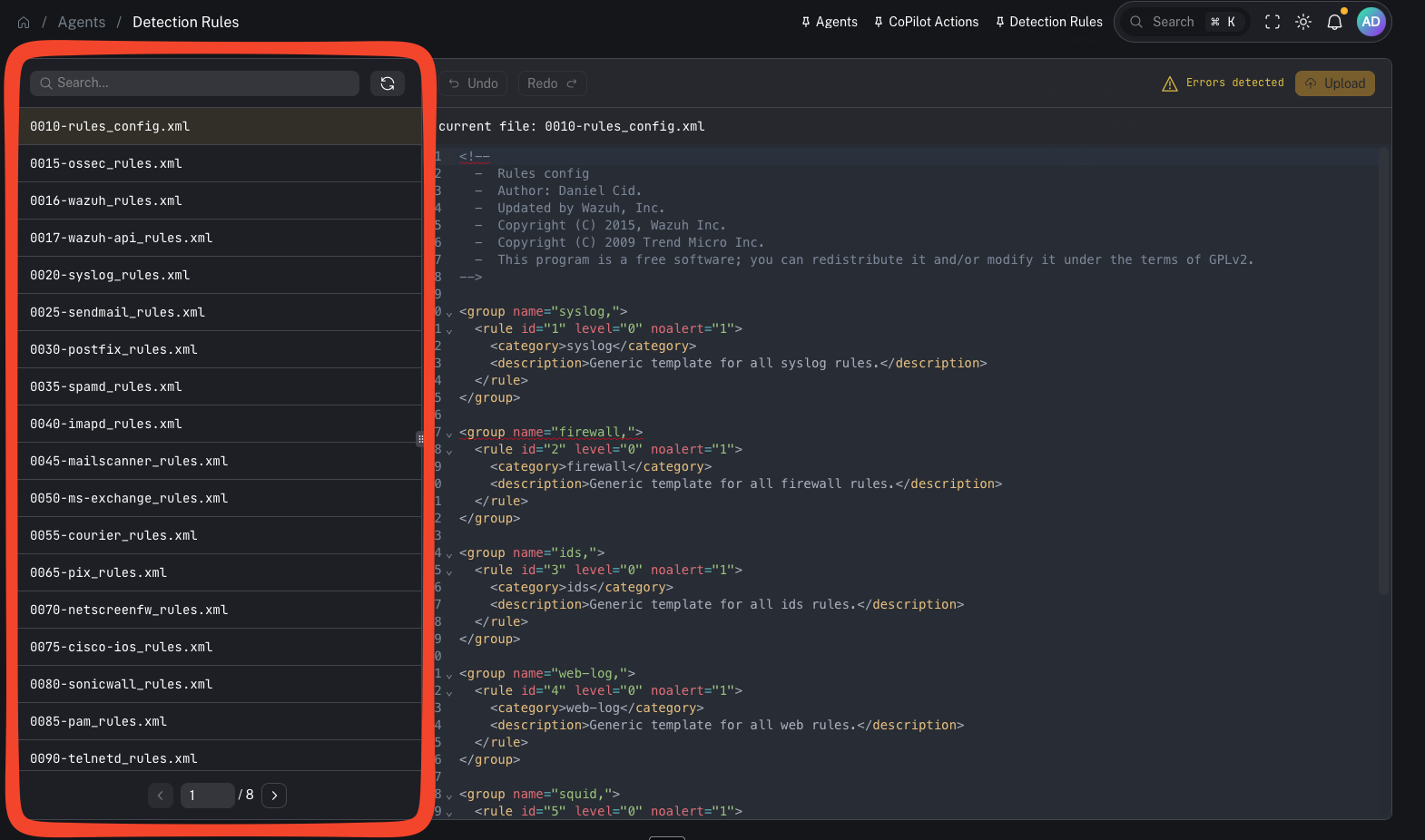Open the AD user avatar menu
This screenshot has height=840, width=1425.
tap(1371, 22)
